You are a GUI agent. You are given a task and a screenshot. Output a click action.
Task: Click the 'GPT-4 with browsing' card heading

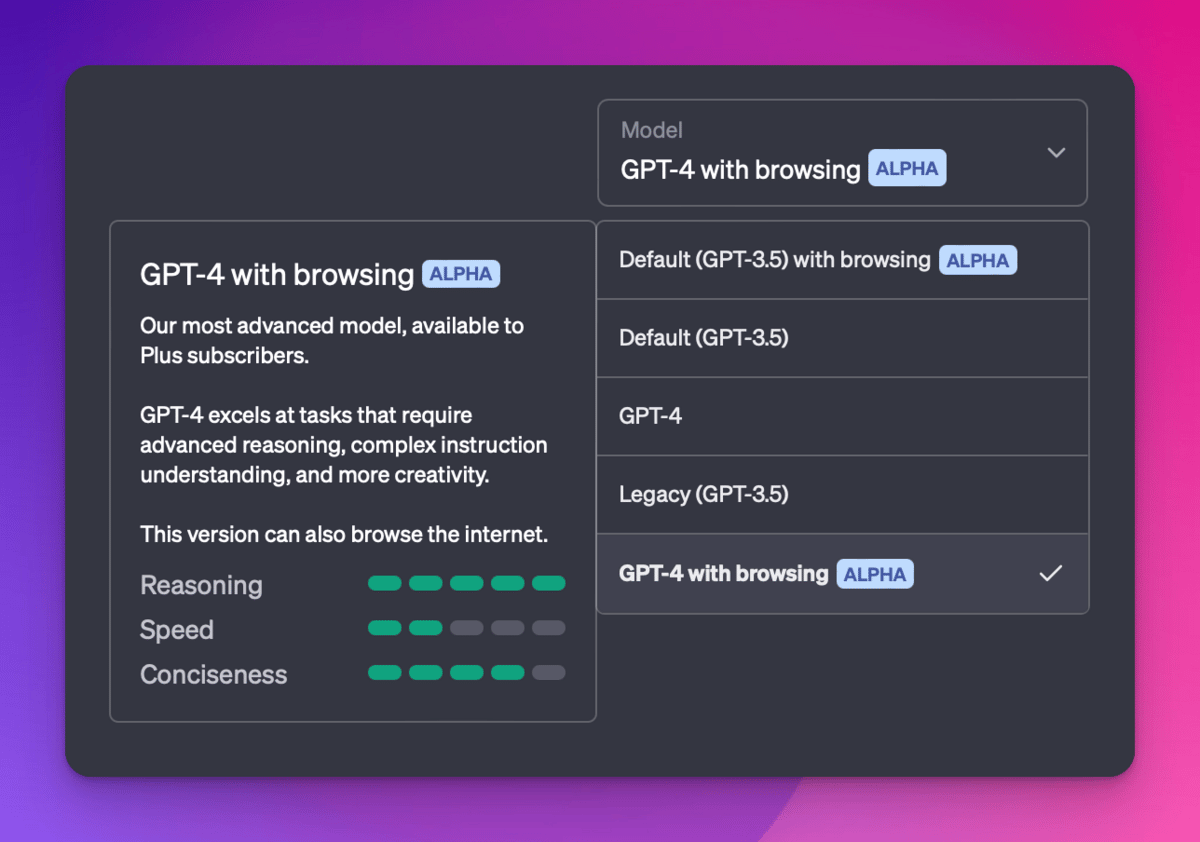tap(277, 275)
